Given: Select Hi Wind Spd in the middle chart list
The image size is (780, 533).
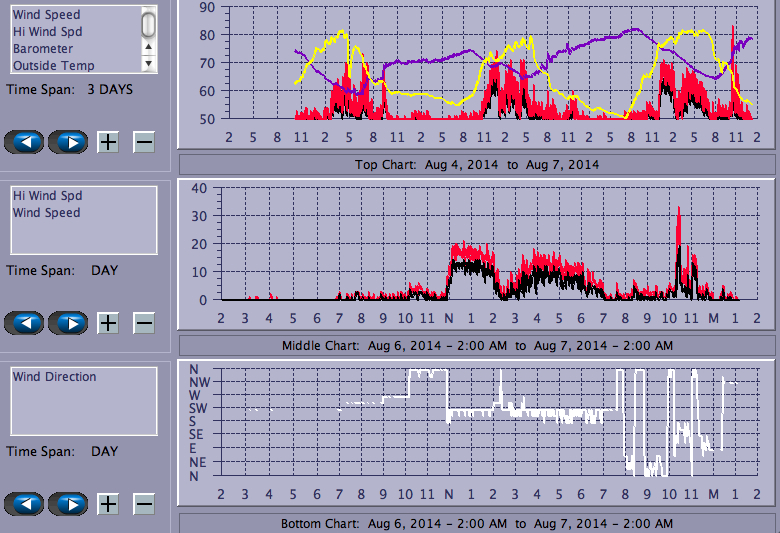Looking at the screenshot, I should coord(48,196).
